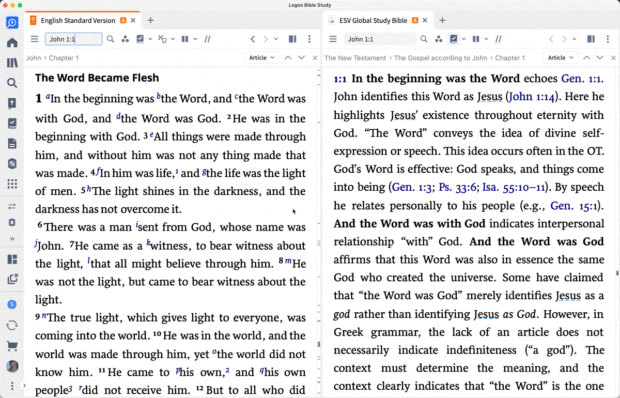Click the swap arrows icon in sidebar

(12, 206)
